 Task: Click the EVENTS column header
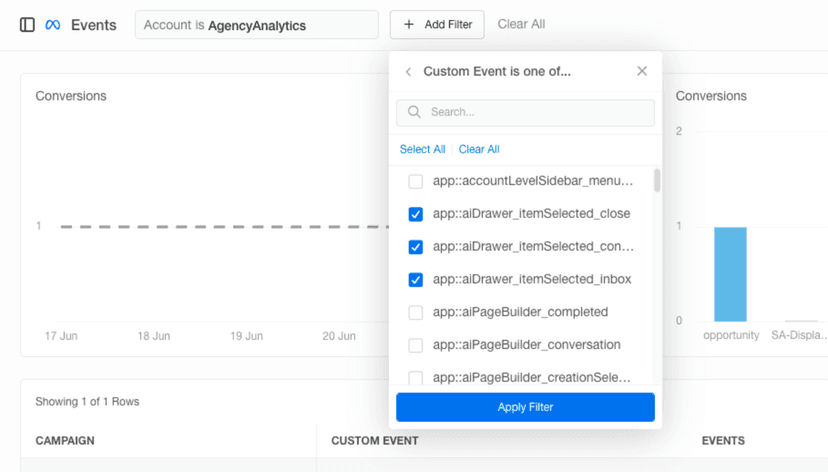723,441
